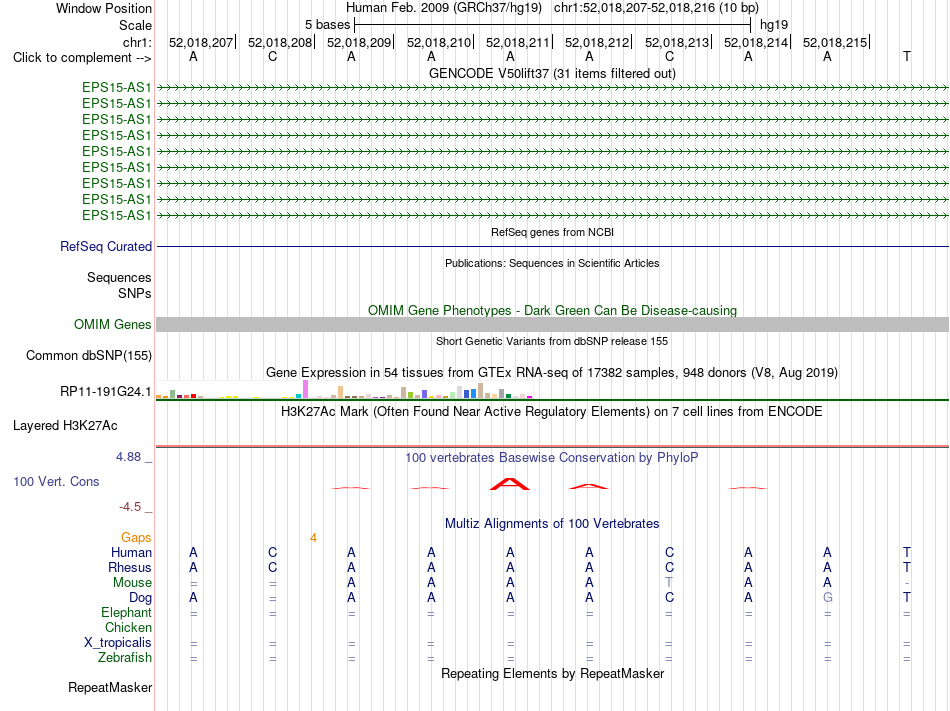Click the gray T in Mouse row
950x711 pixels.
click(669, 583)
